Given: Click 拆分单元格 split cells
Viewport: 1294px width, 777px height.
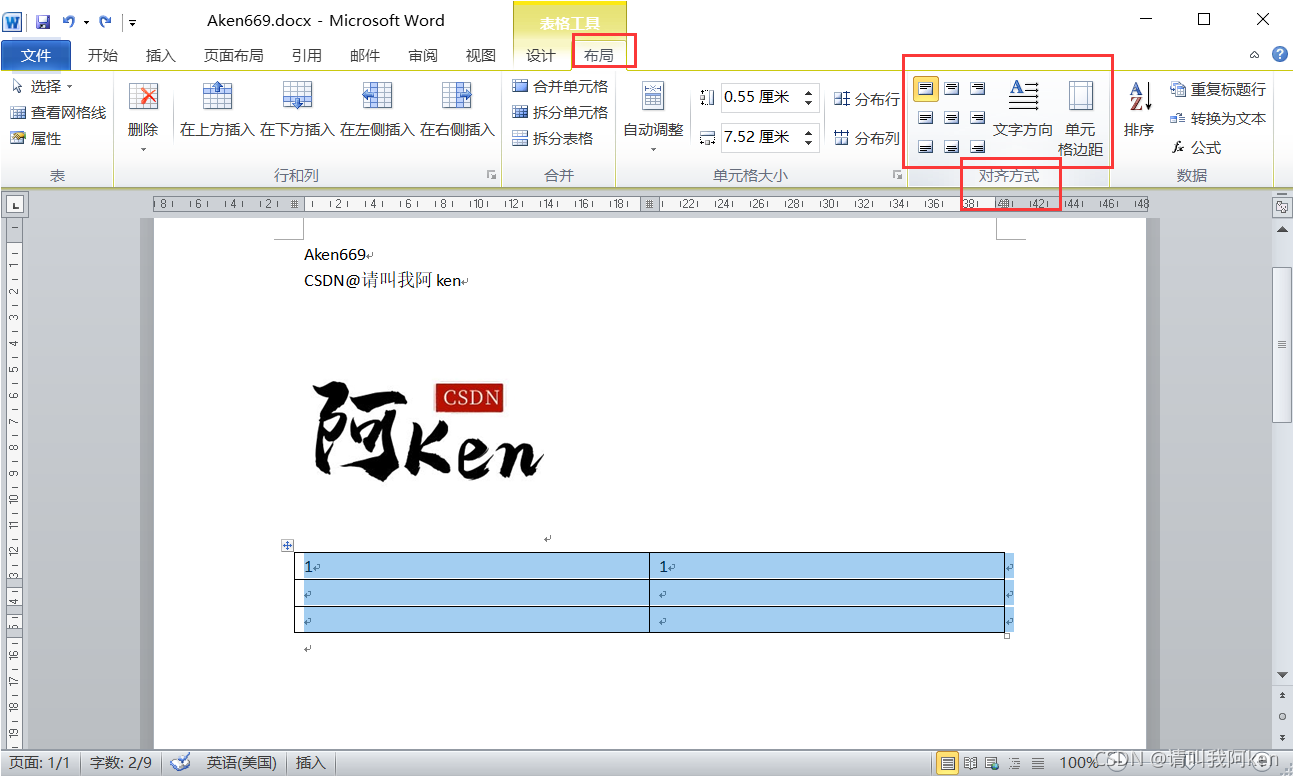Looking at the screenshot, I should pyautogui.click(x=560, y=113).
